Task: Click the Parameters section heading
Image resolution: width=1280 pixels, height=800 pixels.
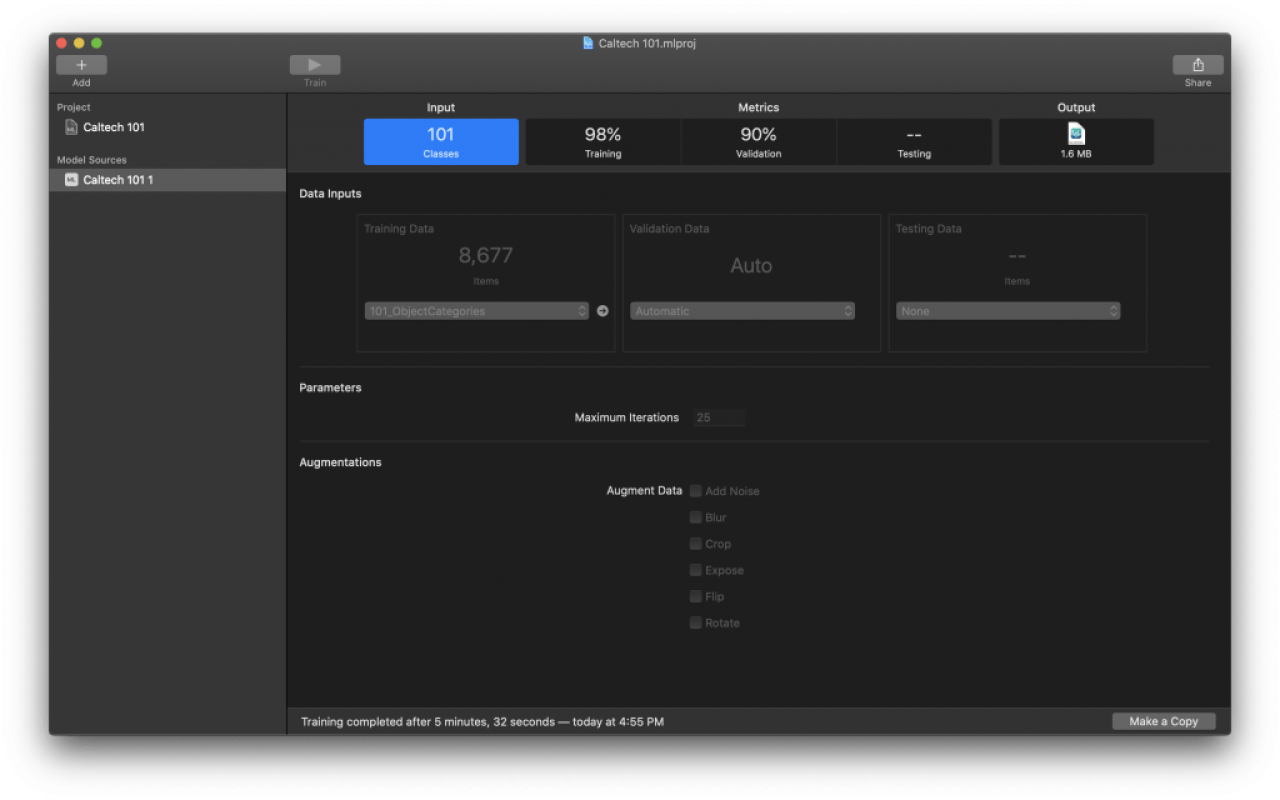Action: (330, 388)
